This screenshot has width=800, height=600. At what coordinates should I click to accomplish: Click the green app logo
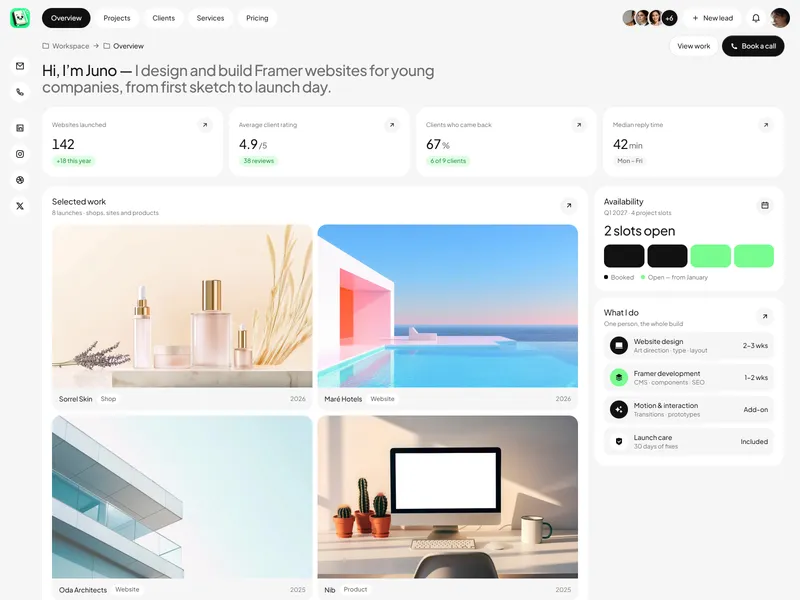(x=20, y=18)
